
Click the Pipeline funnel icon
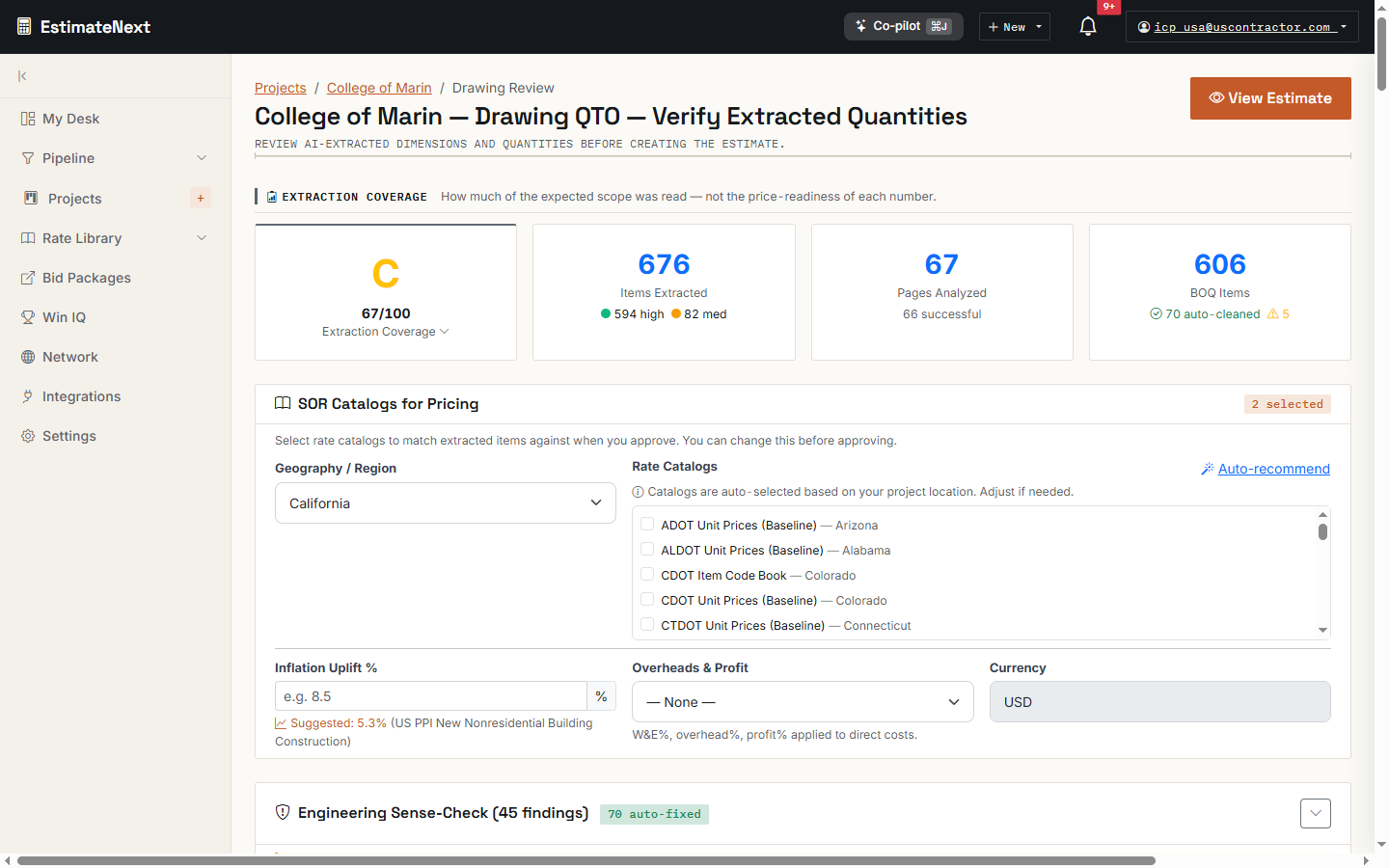click(x=28, y=158)
